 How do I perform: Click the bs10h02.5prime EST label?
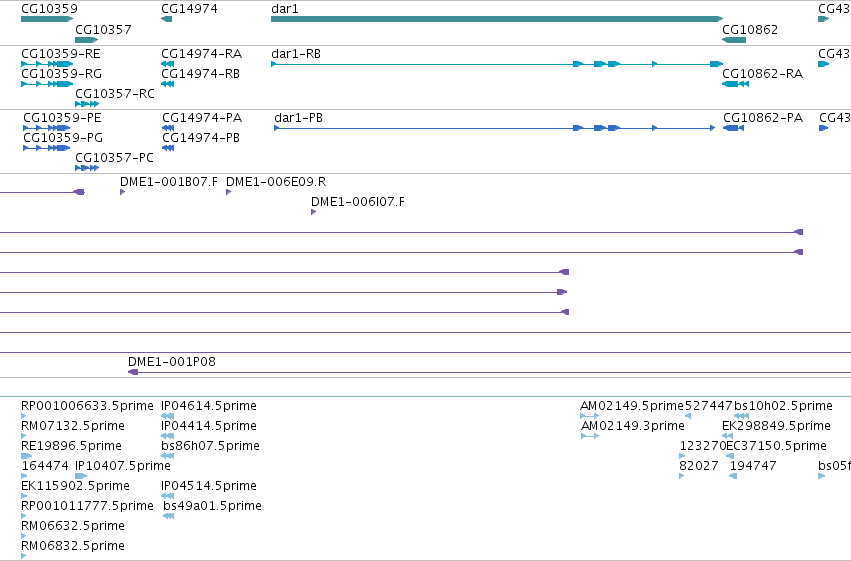point(783,406)
